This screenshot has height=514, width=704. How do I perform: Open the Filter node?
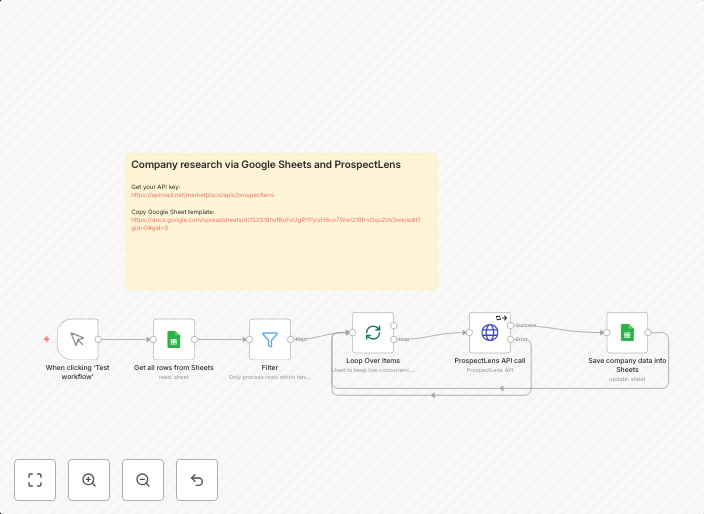[x=270, y=339]
